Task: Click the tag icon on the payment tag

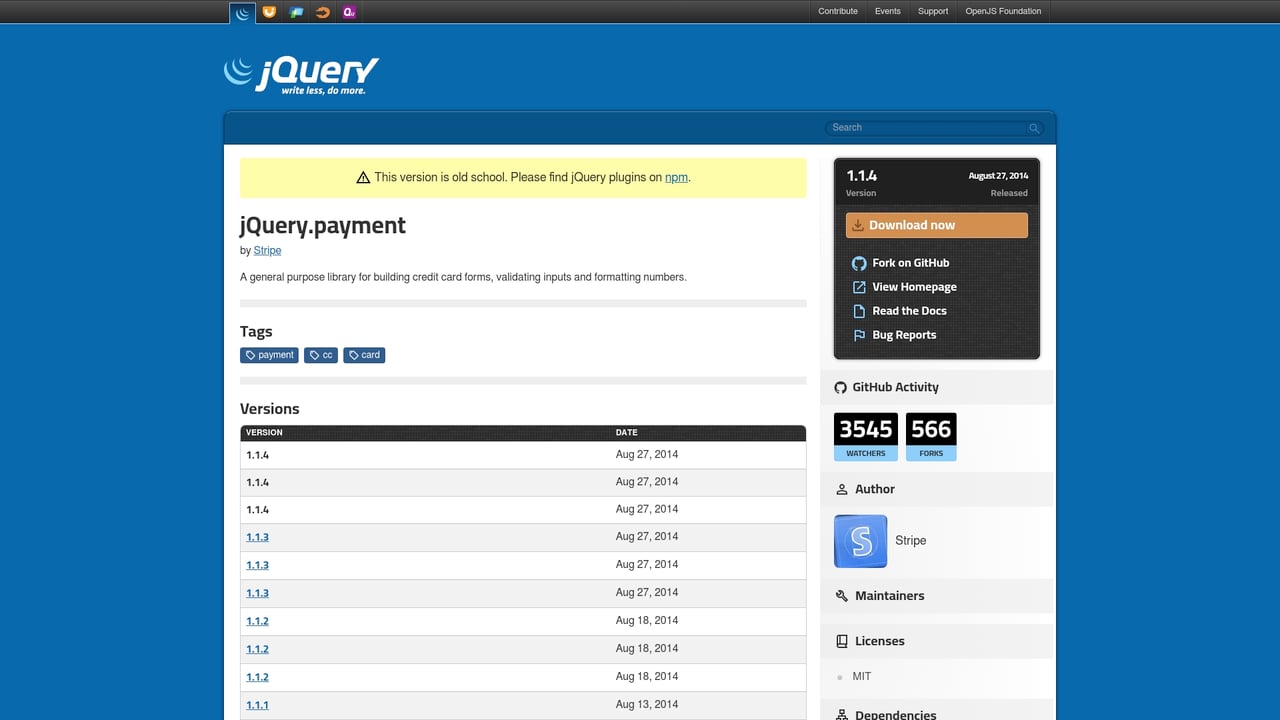Action: pyautogui.click(x=250, y=355)
